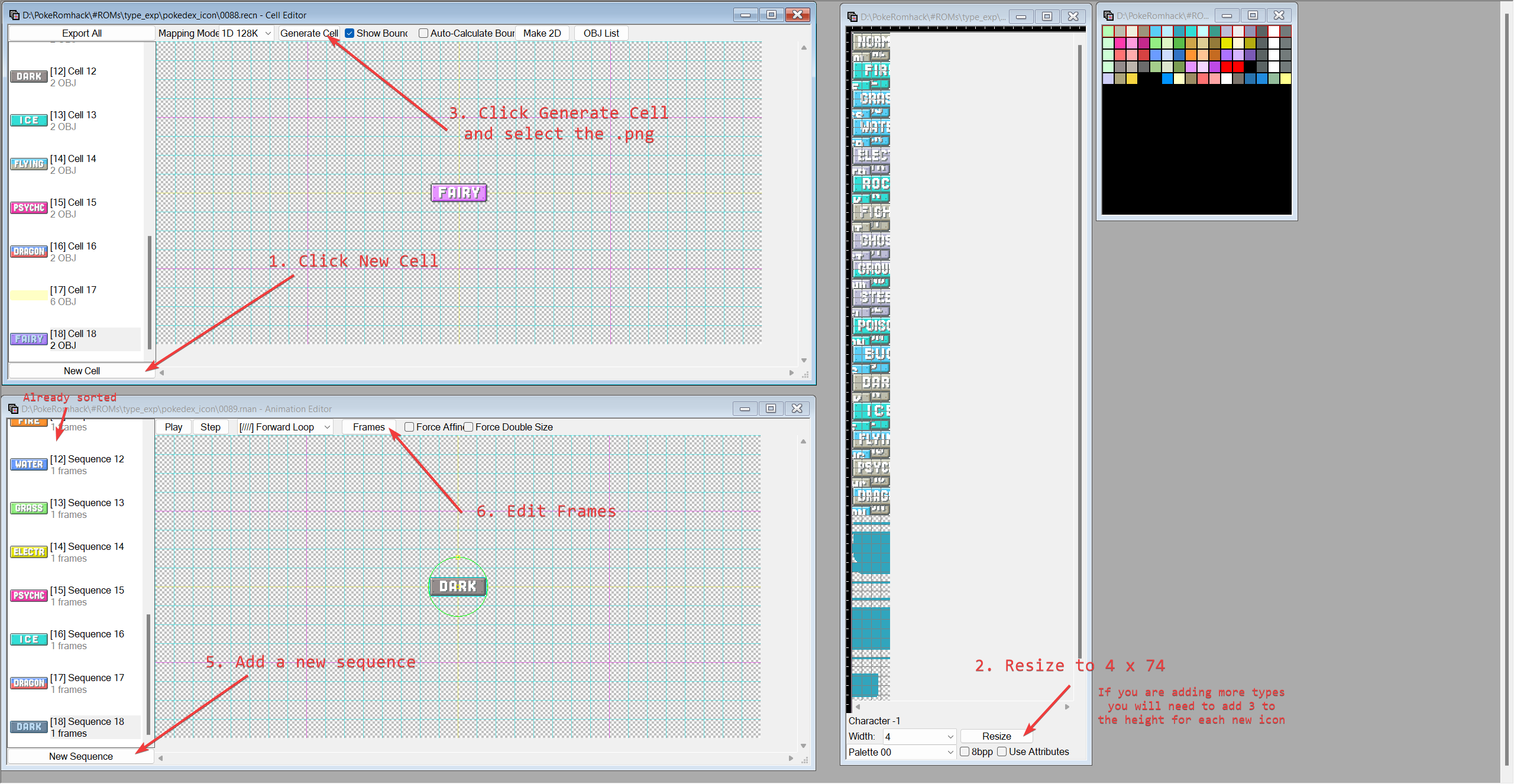Image resolution: width=1514 pixels, height=784 pixels.
Task: Select the GRASS thumbnail for Sequence 13
Action: pos(29,508)
